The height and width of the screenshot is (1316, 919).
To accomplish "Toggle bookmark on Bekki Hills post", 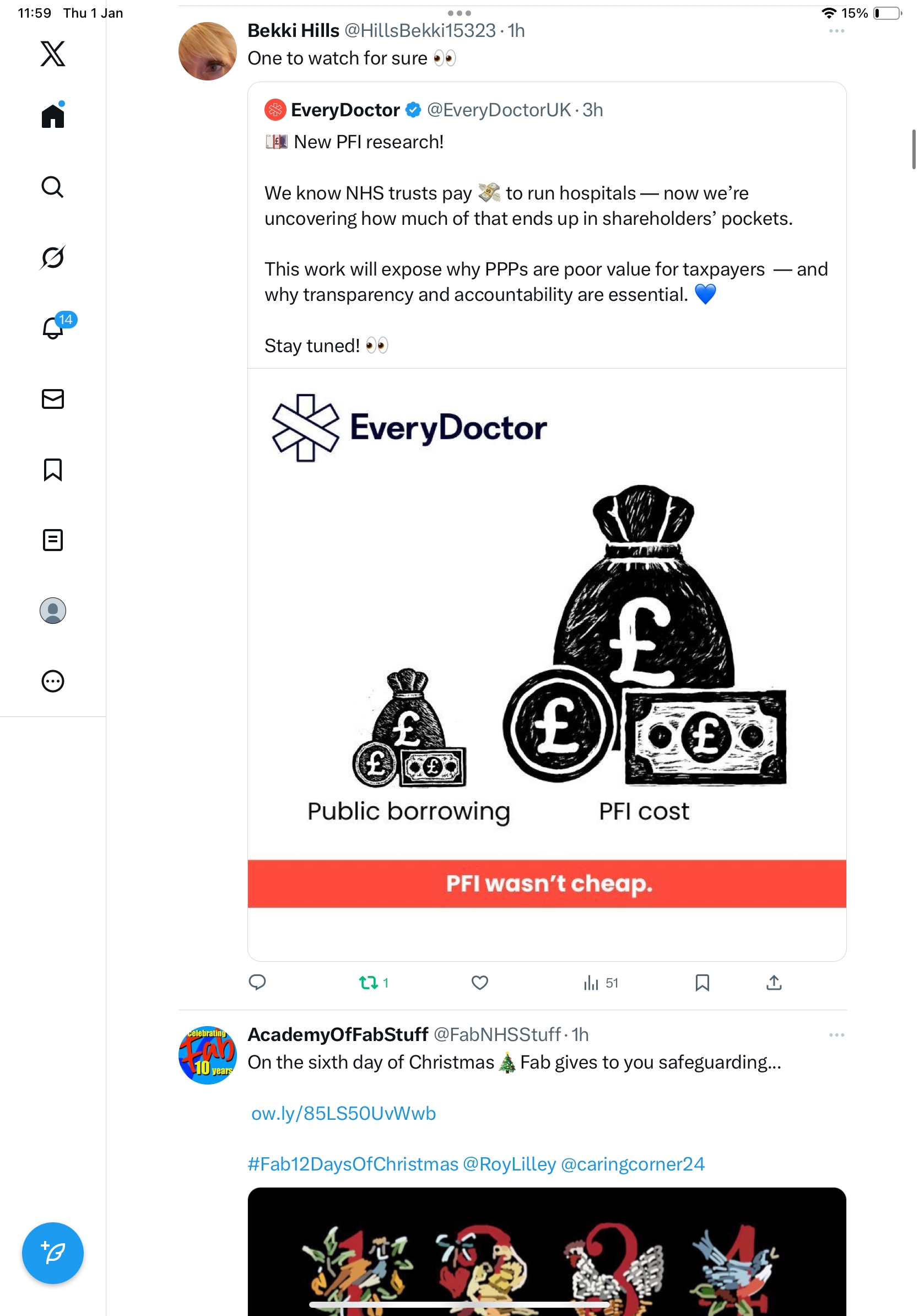I will [x=702, y=983].
